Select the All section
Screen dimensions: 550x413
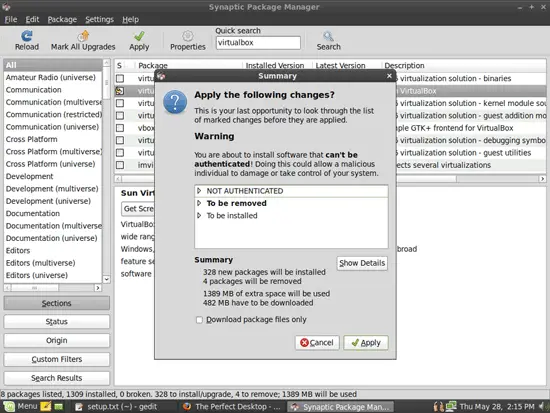tap(53, 65)
